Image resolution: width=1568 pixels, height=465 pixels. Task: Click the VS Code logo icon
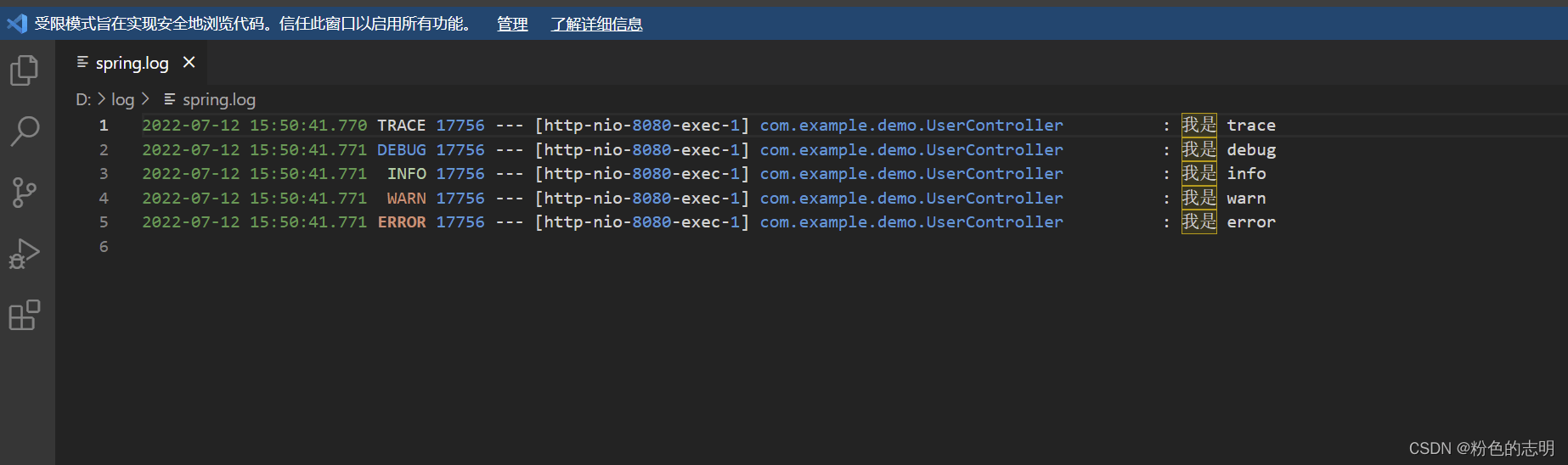click(x=17, y=24)
